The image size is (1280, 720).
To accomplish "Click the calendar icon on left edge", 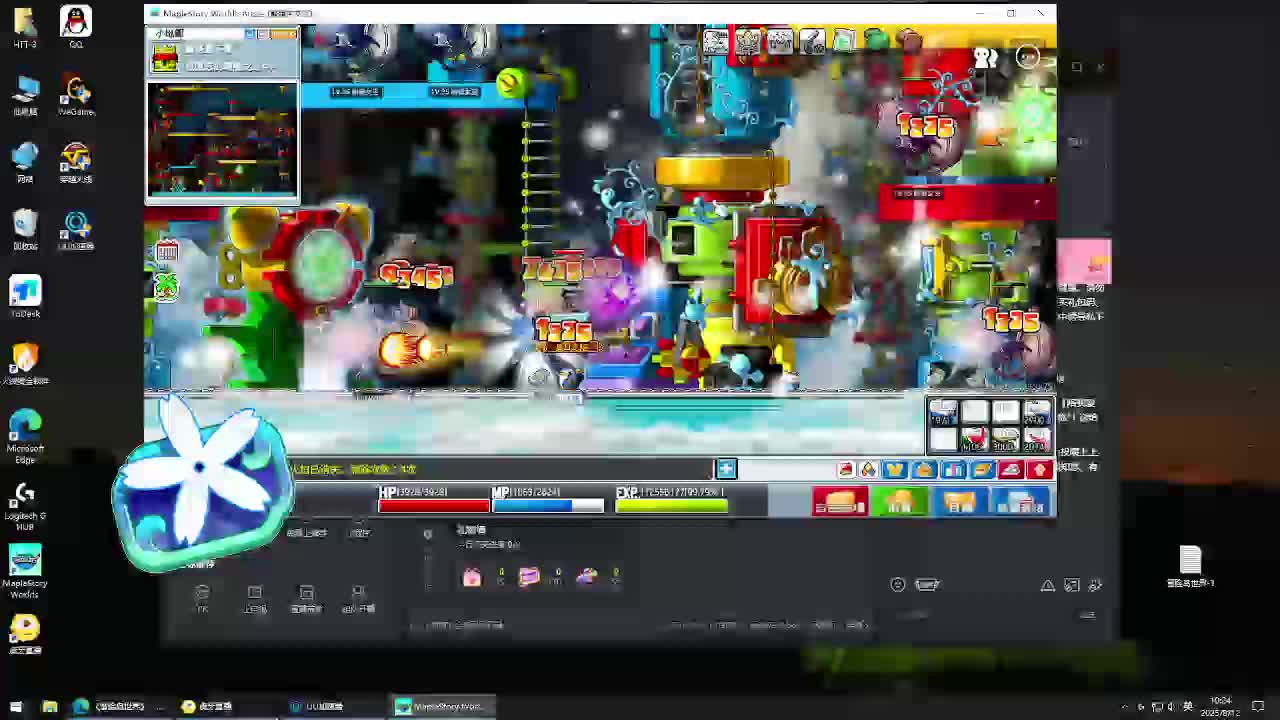I will tap(167, 252).
